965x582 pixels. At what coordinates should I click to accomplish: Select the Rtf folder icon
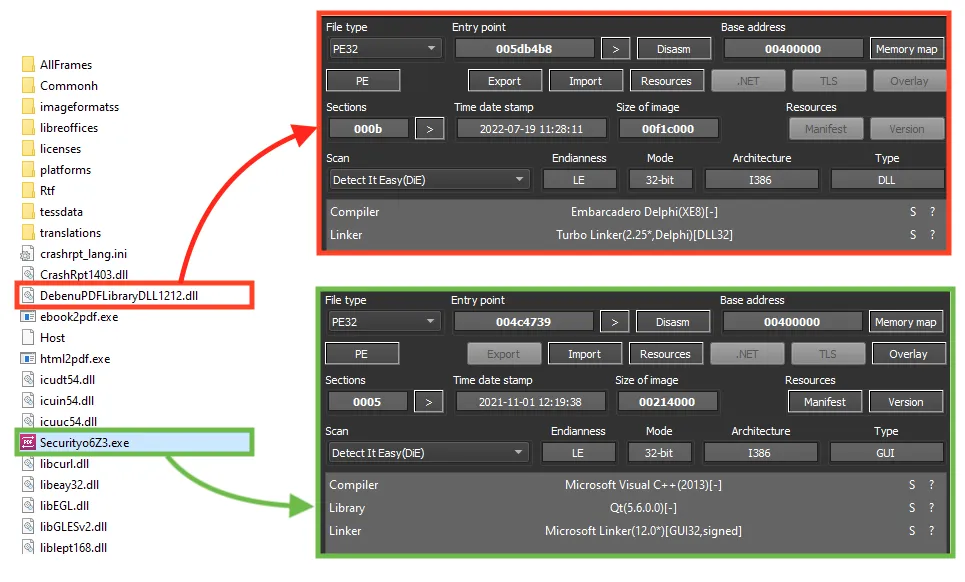pos(28,190)
